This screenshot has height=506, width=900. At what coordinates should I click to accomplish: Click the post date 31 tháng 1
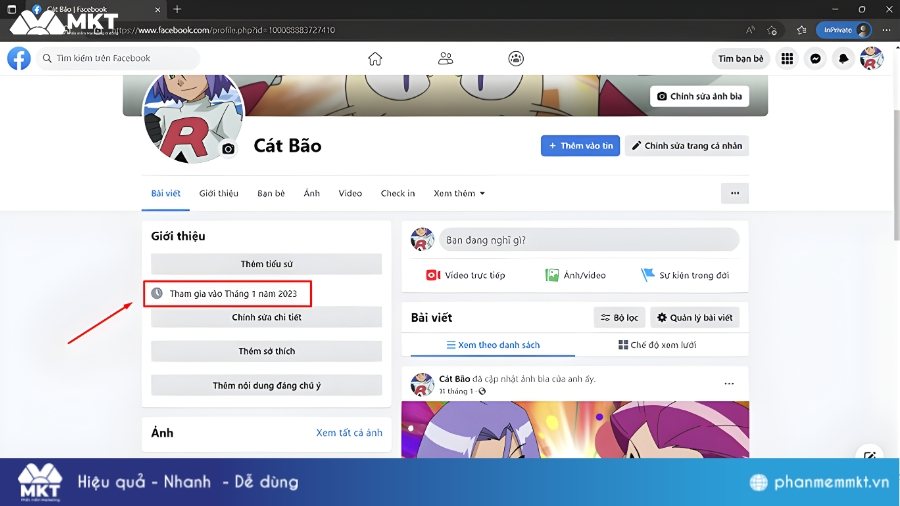coord(457,391)
